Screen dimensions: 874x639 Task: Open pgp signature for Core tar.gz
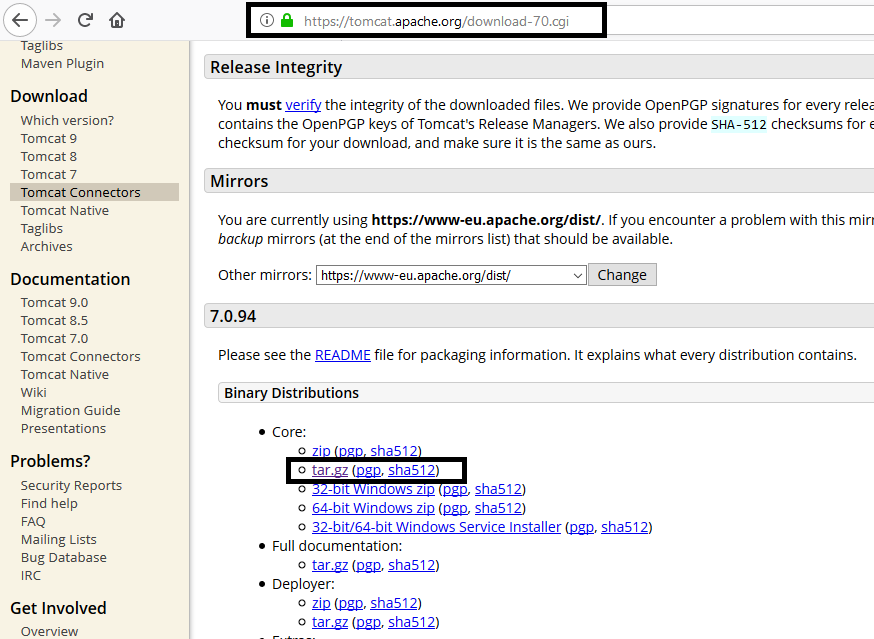coord(368,470)
